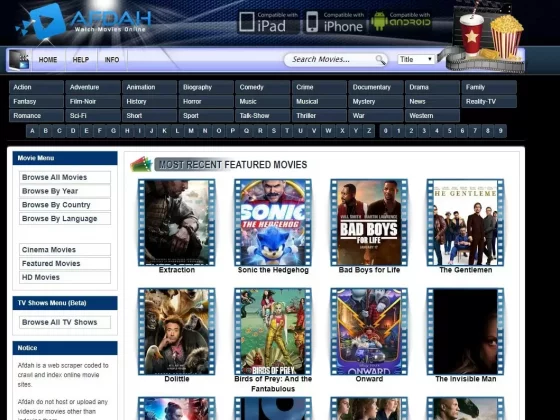This screenshot has height=420, width=560.
Task: Open the Title search filter dropdown
Action: (x=416, y=59)
